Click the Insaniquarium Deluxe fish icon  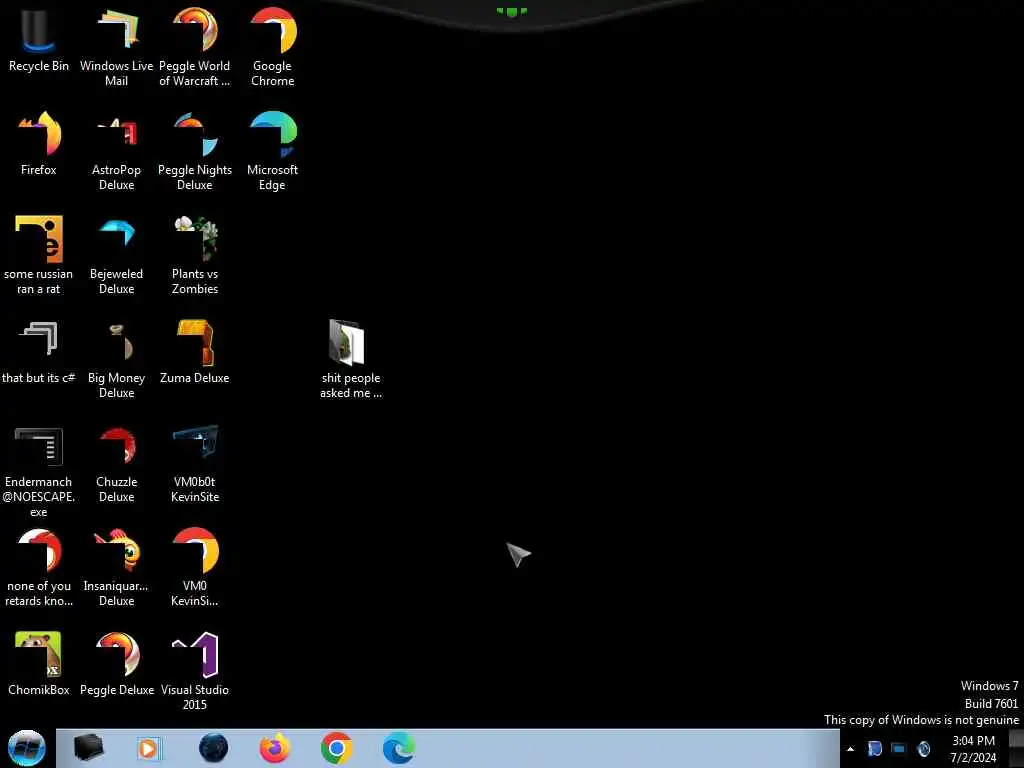tap(116, 568)
